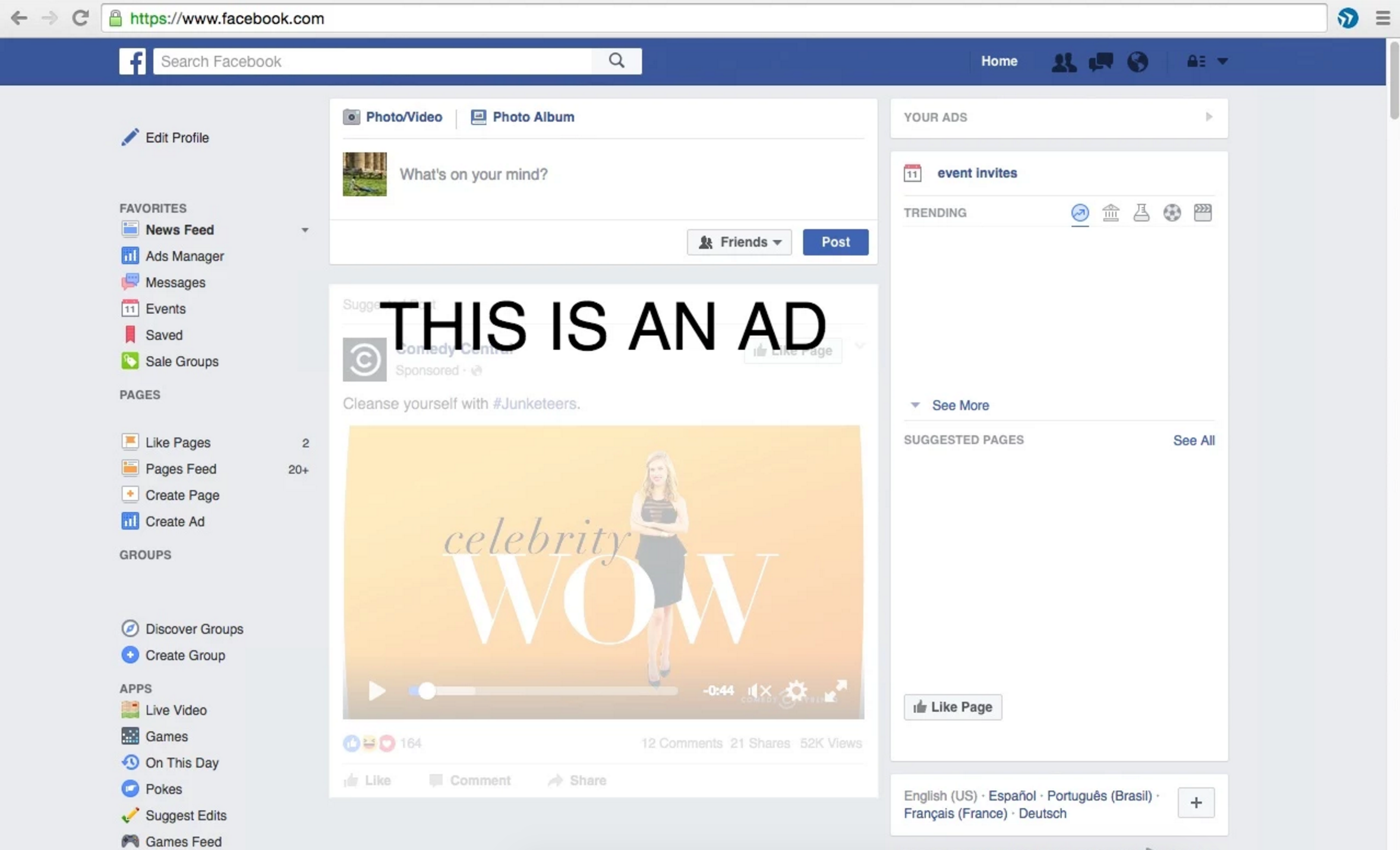Select the Science trending flask icon

click(1142, 212)
